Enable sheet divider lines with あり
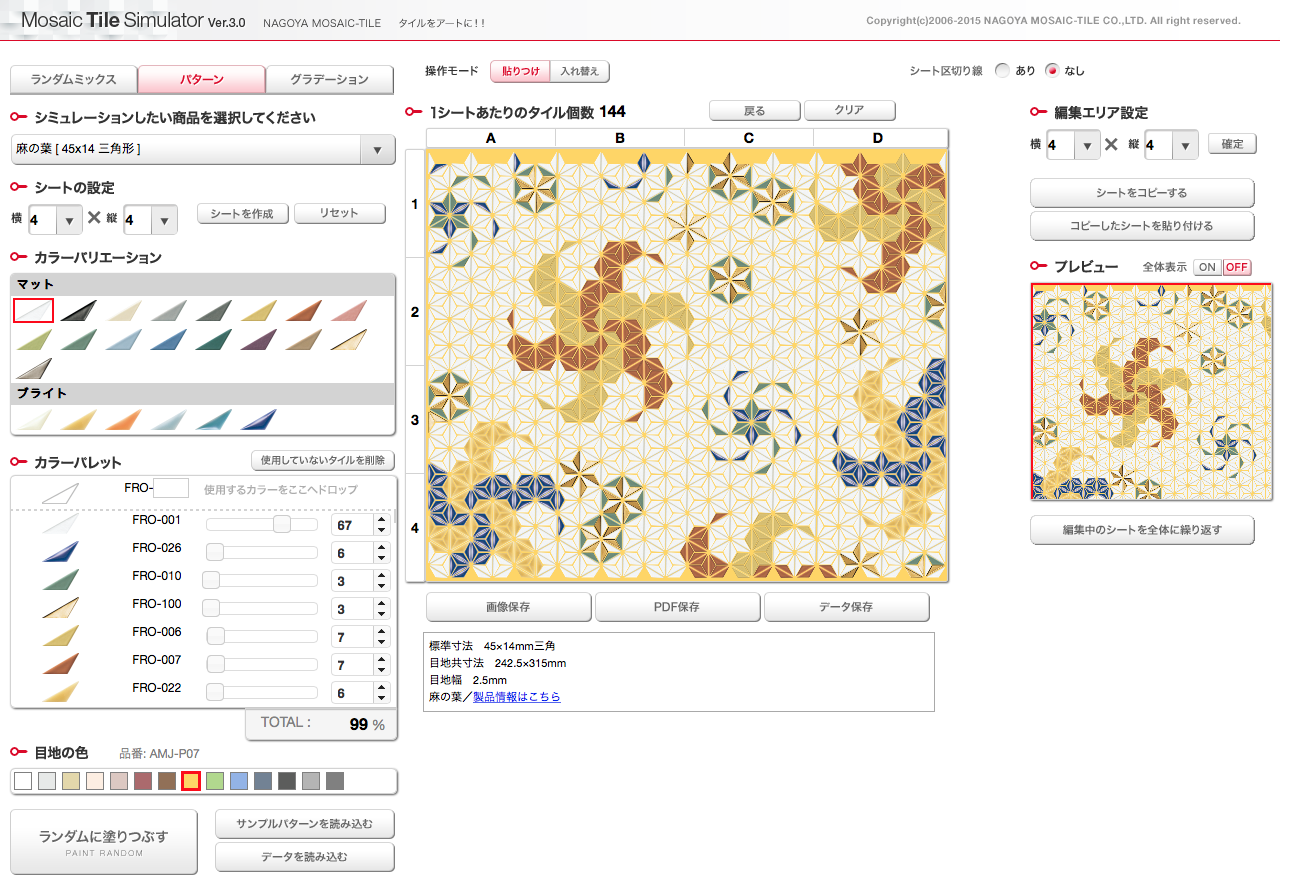Viewport: 1289px width, 896px height. pyautogui.click(x=1002, y=71)
